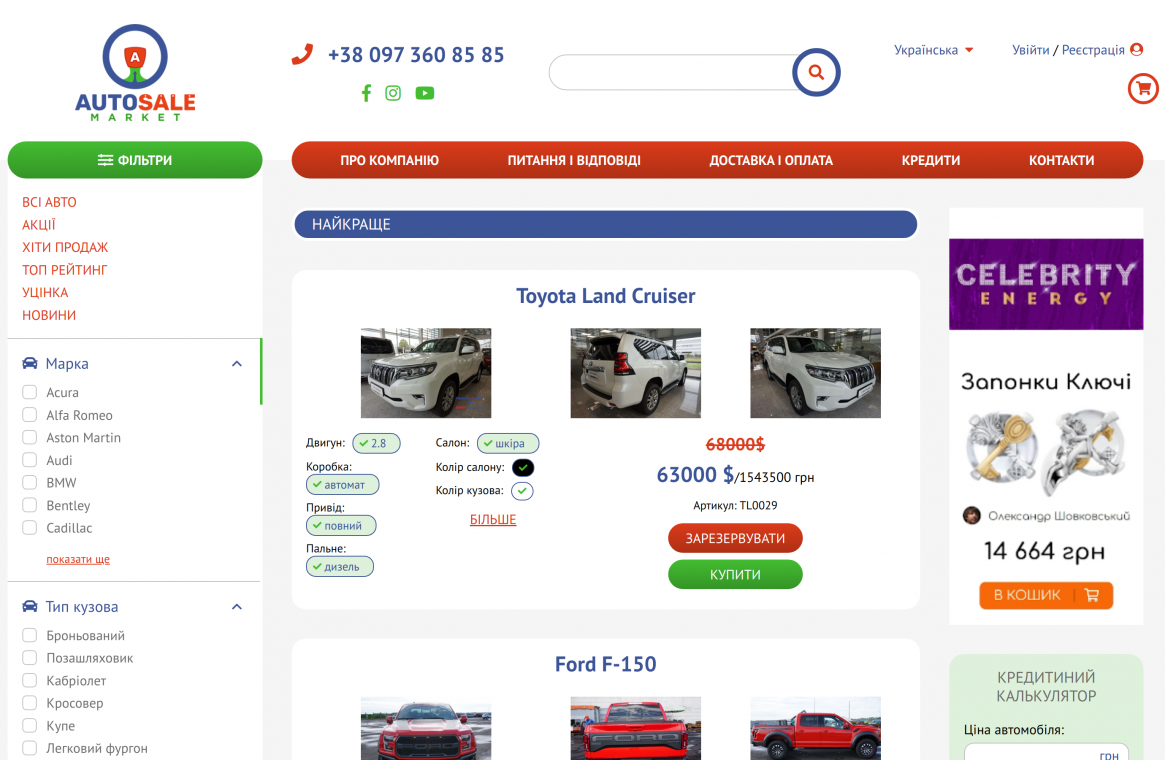Check the Легковий фургон body type
Image resolution: width=1165 pixels, height=760 pixels.
coord(30,748)
